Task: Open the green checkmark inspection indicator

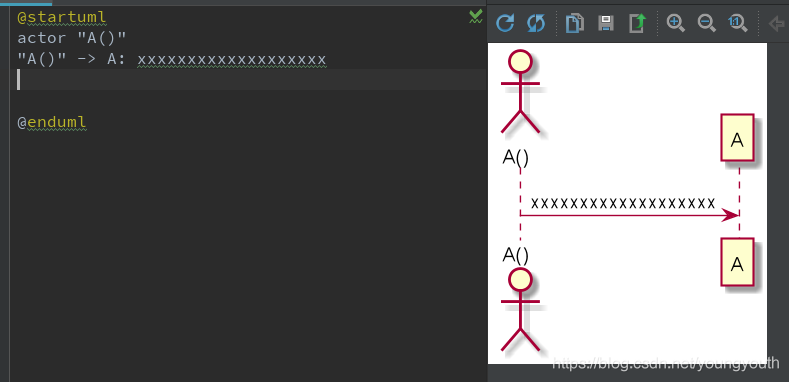Action: 476,17
